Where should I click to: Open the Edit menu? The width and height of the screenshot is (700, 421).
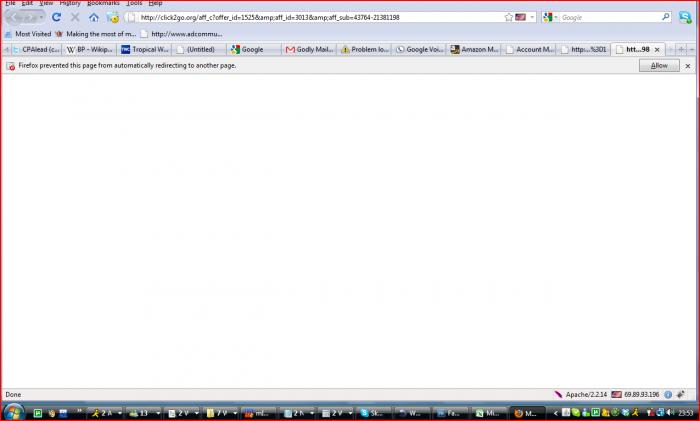pyautogui.click(x=27, y=3)
